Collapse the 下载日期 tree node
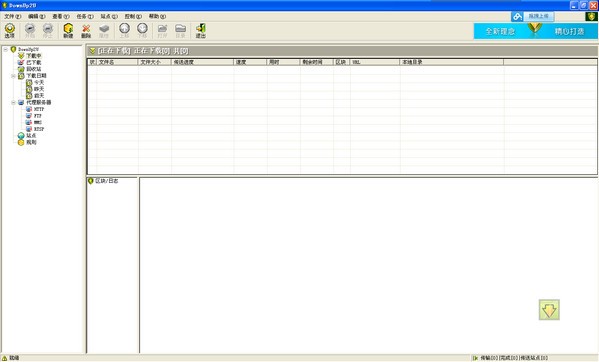The image size is (599, 362). point(13,76)
